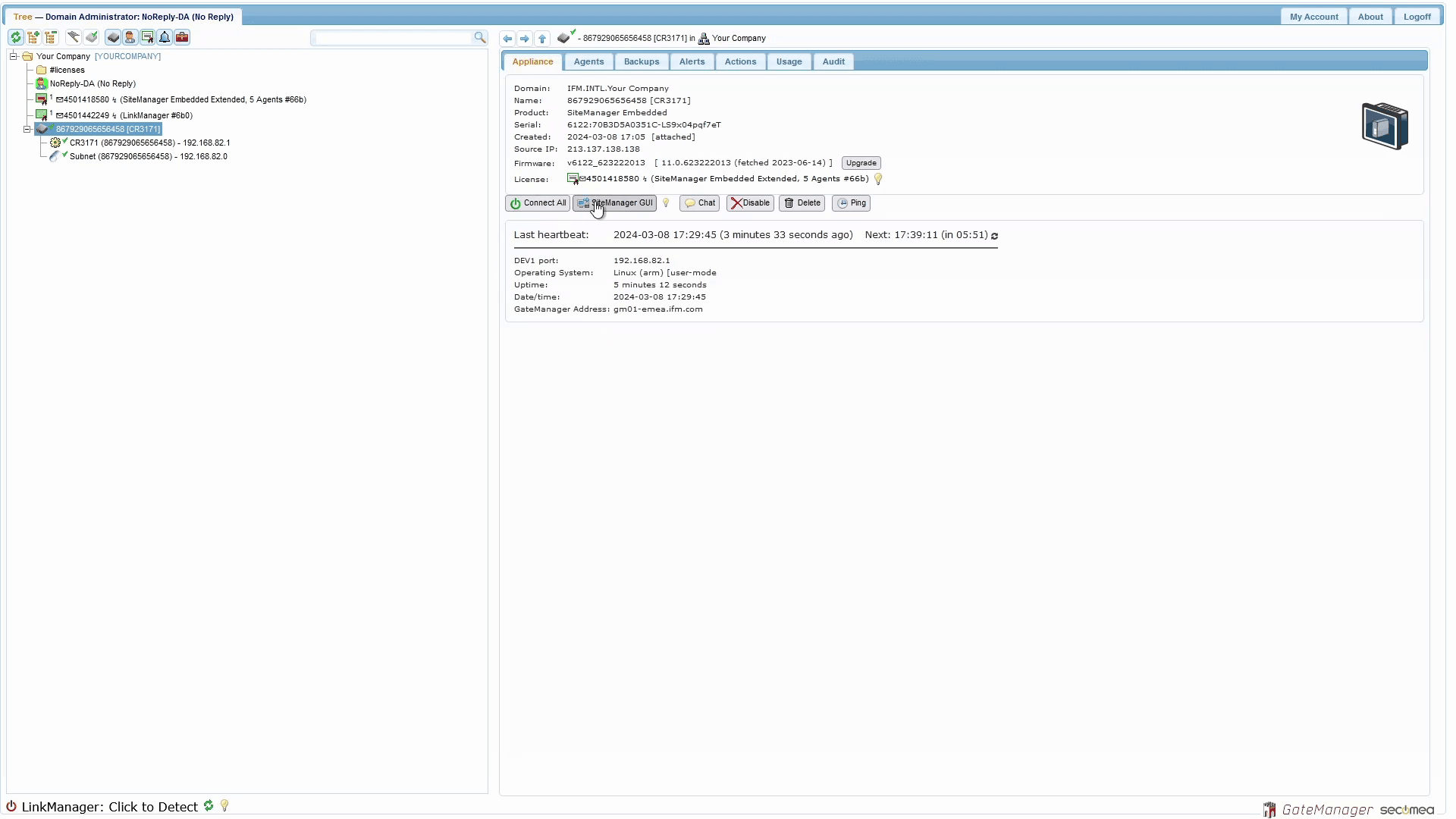
Task: Click the search magnifier icon
Action: coord(479,37)
